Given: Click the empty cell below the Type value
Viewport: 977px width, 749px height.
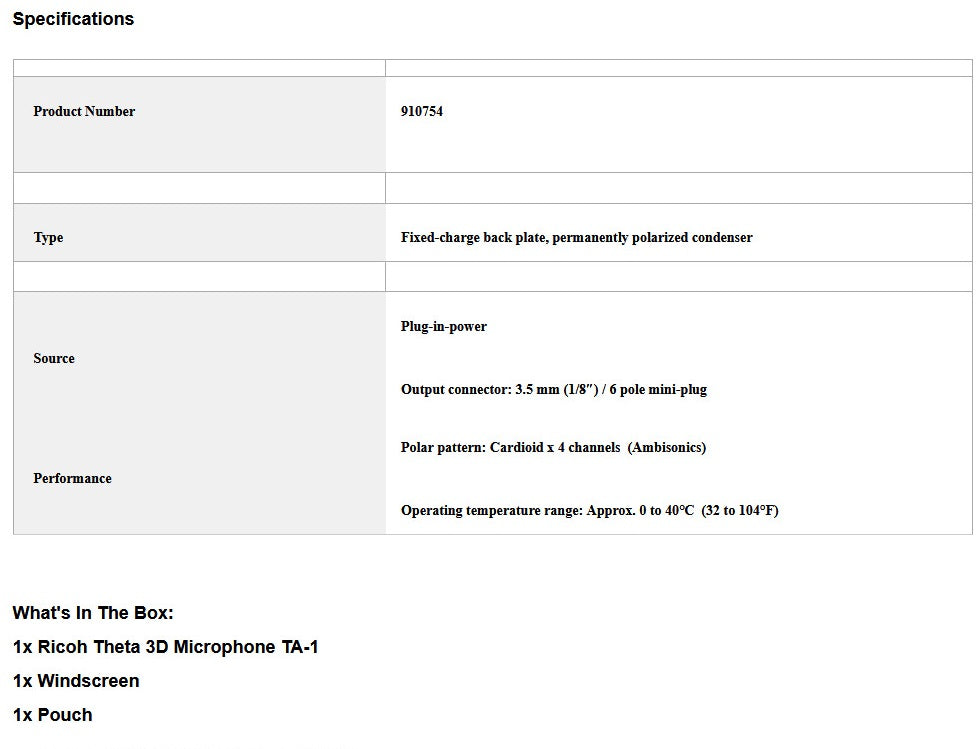Looking at the screenshot, I should [x=679, y=277].
